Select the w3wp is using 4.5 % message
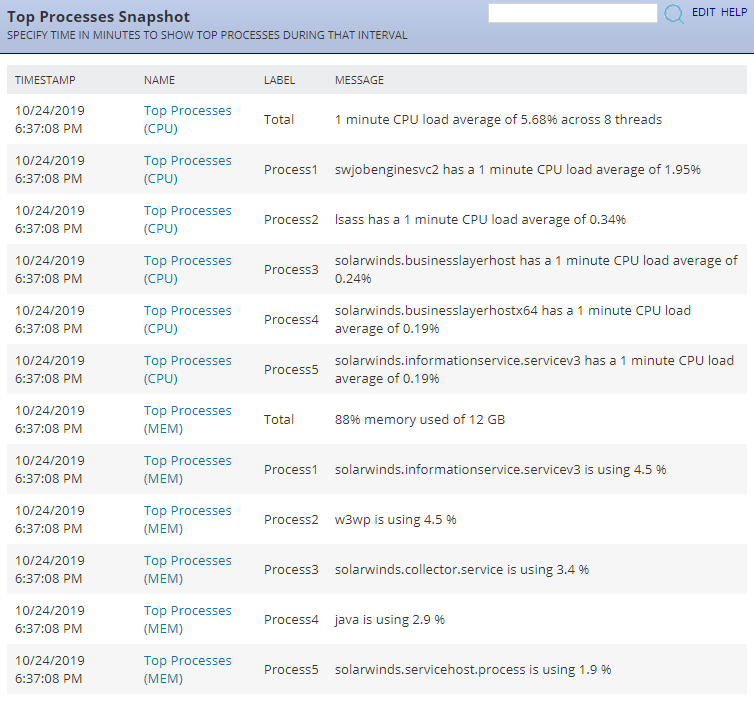The height and width of the screenshot is (702, 754). 395,519
